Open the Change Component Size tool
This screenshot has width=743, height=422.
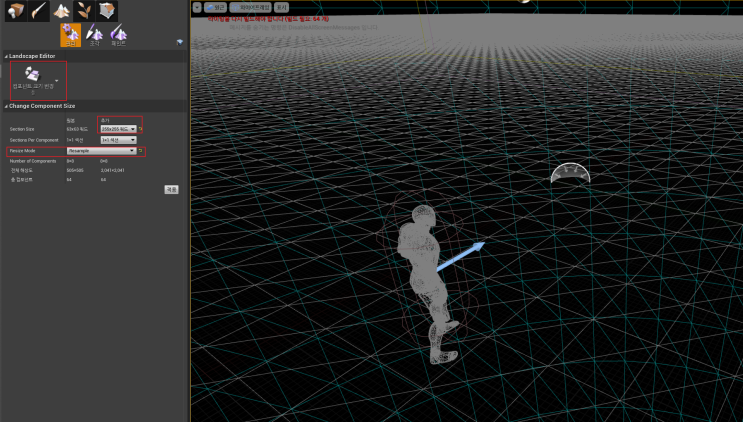(x=32, y=77)
